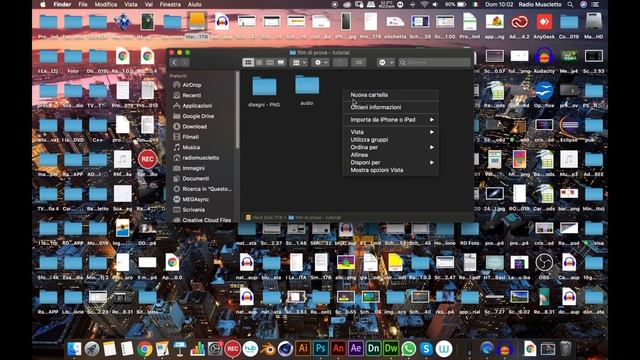Viewport: 640px width, 360px height.
Task: Open the gear action dropdown in Finder
Action: coord(320,62)
